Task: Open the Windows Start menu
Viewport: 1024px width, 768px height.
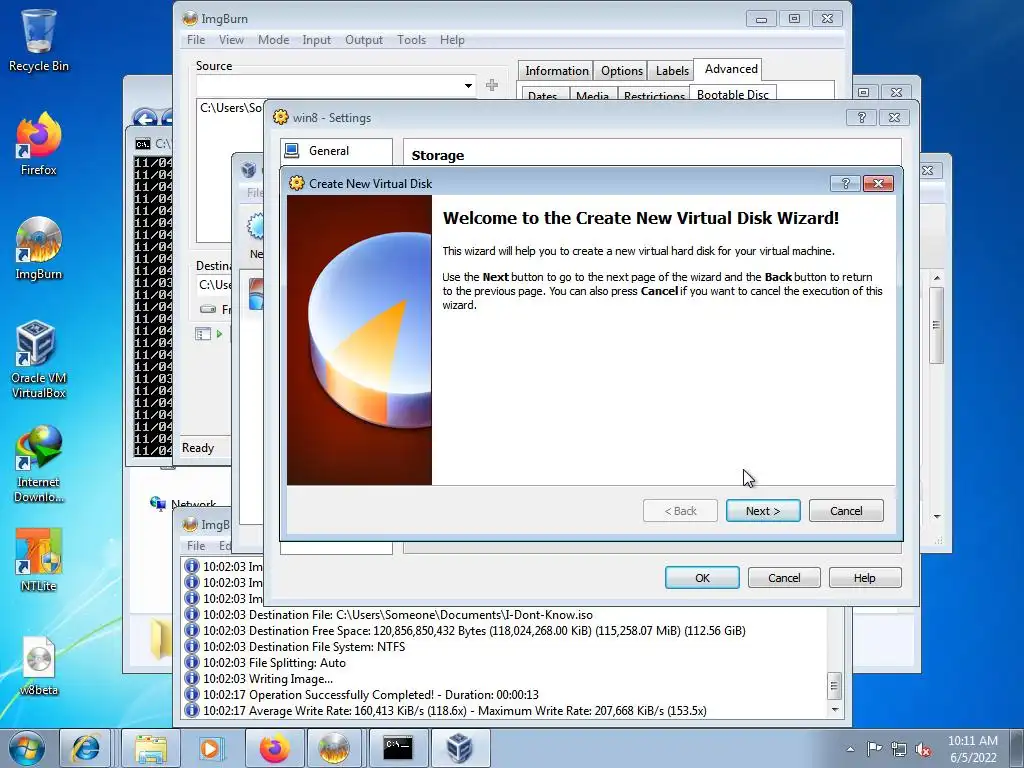Action: pyautogui.click(x=27, y=748)
